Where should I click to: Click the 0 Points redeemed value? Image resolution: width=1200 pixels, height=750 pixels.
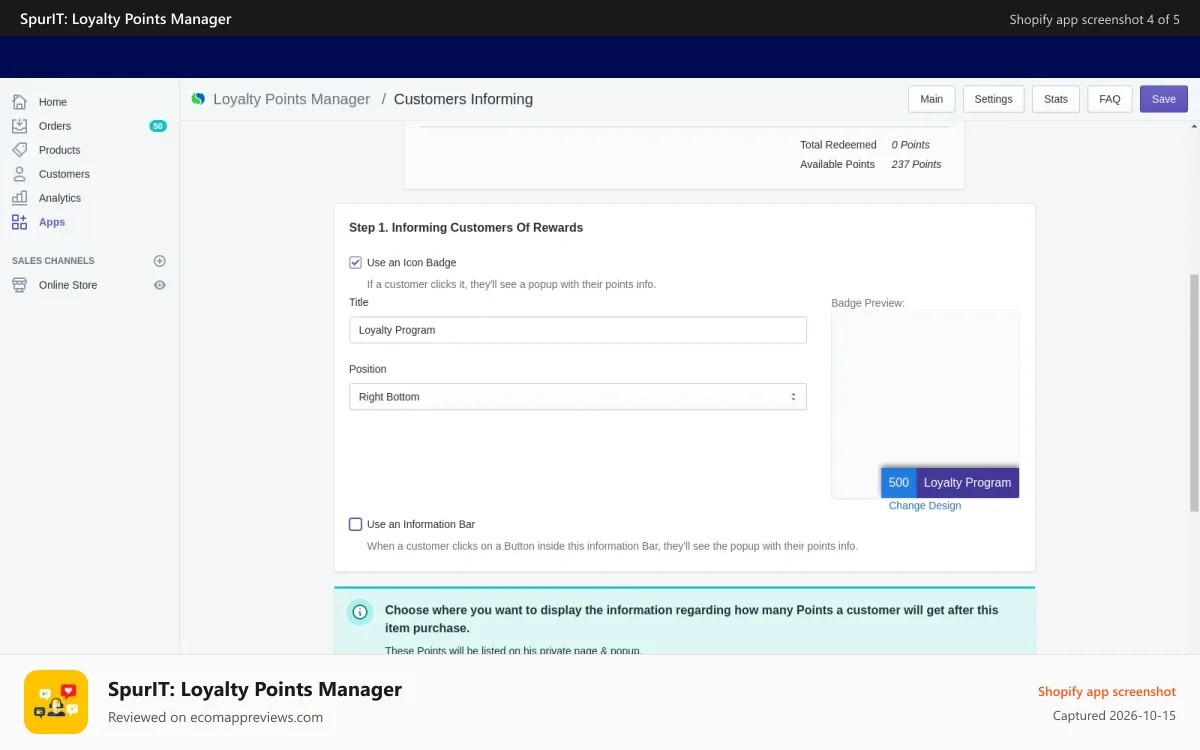(x=910, y=145)
